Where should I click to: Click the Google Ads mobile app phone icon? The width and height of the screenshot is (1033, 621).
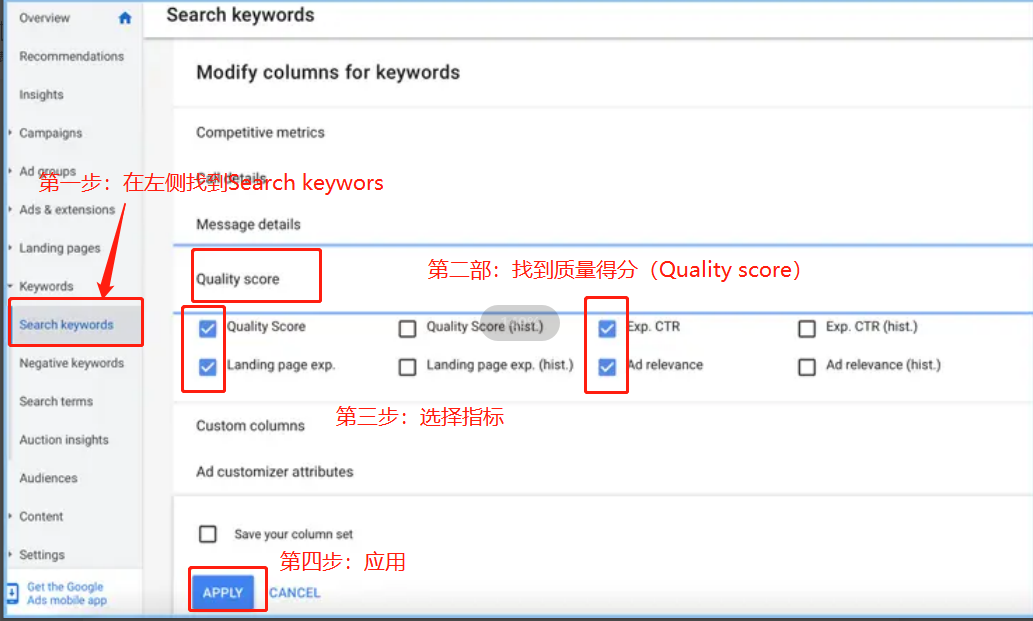(12, 593)
